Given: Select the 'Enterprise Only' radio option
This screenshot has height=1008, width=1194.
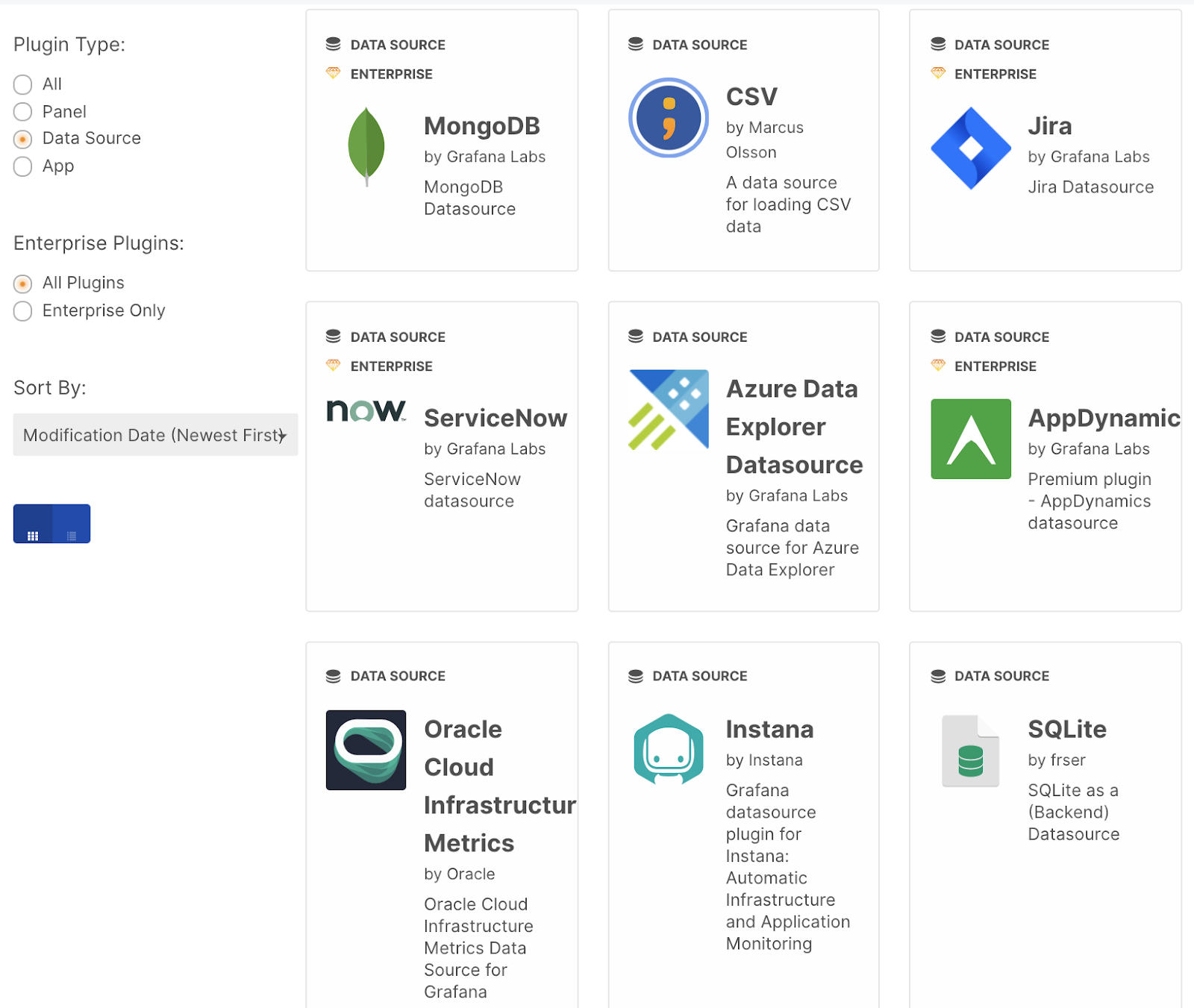Looking at the screenshot, I should [x=23, y=311].
